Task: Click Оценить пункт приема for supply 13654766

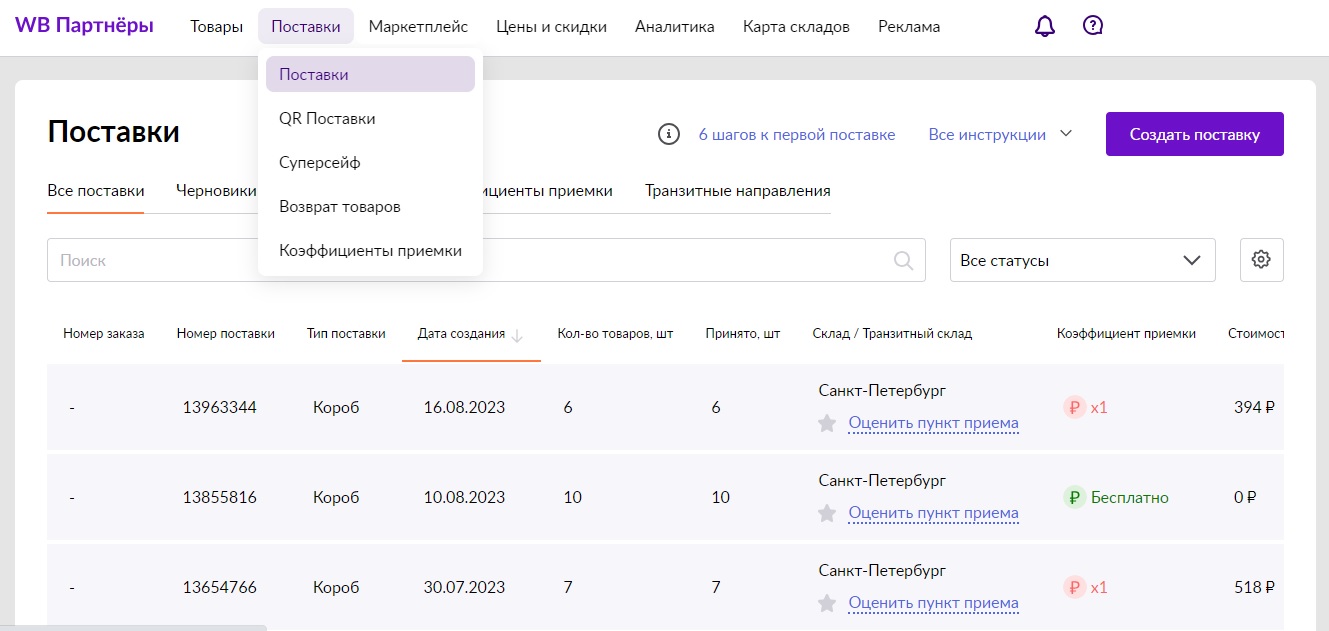Action: (x=933, y=603)
